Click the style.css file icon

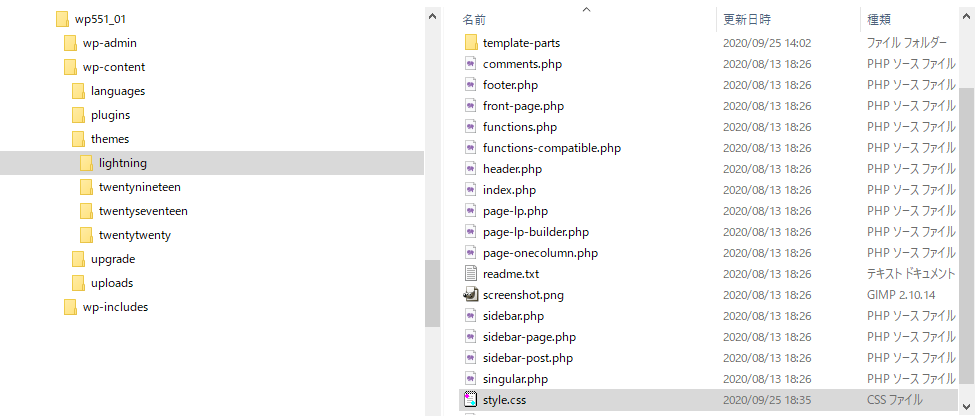[x=471, y=400]
